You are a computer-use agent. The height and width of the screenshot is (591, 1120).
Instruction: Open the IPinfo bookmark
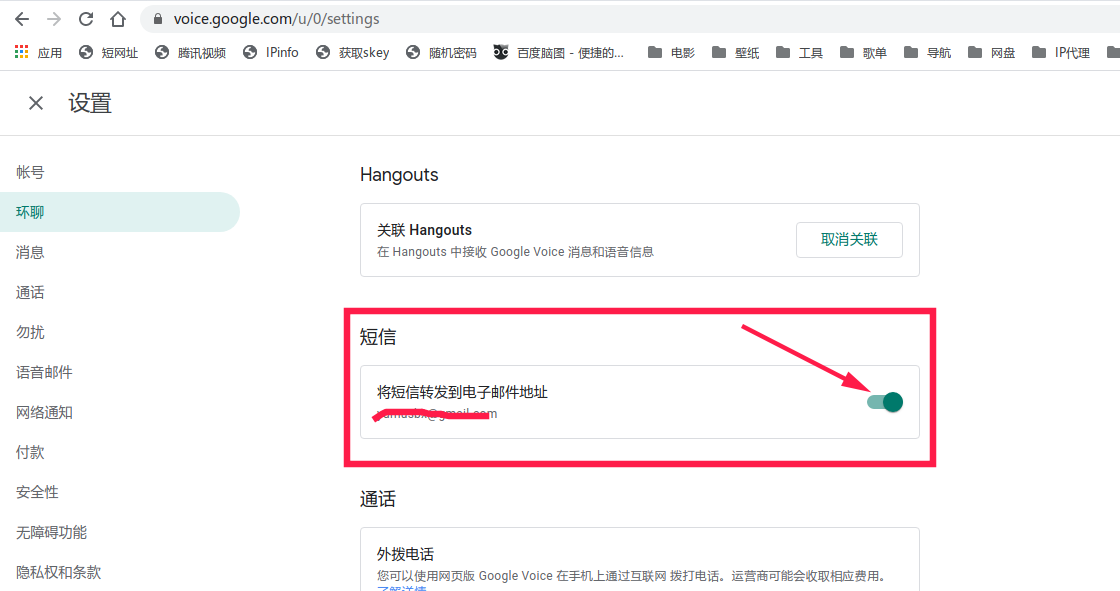[271, 52]
